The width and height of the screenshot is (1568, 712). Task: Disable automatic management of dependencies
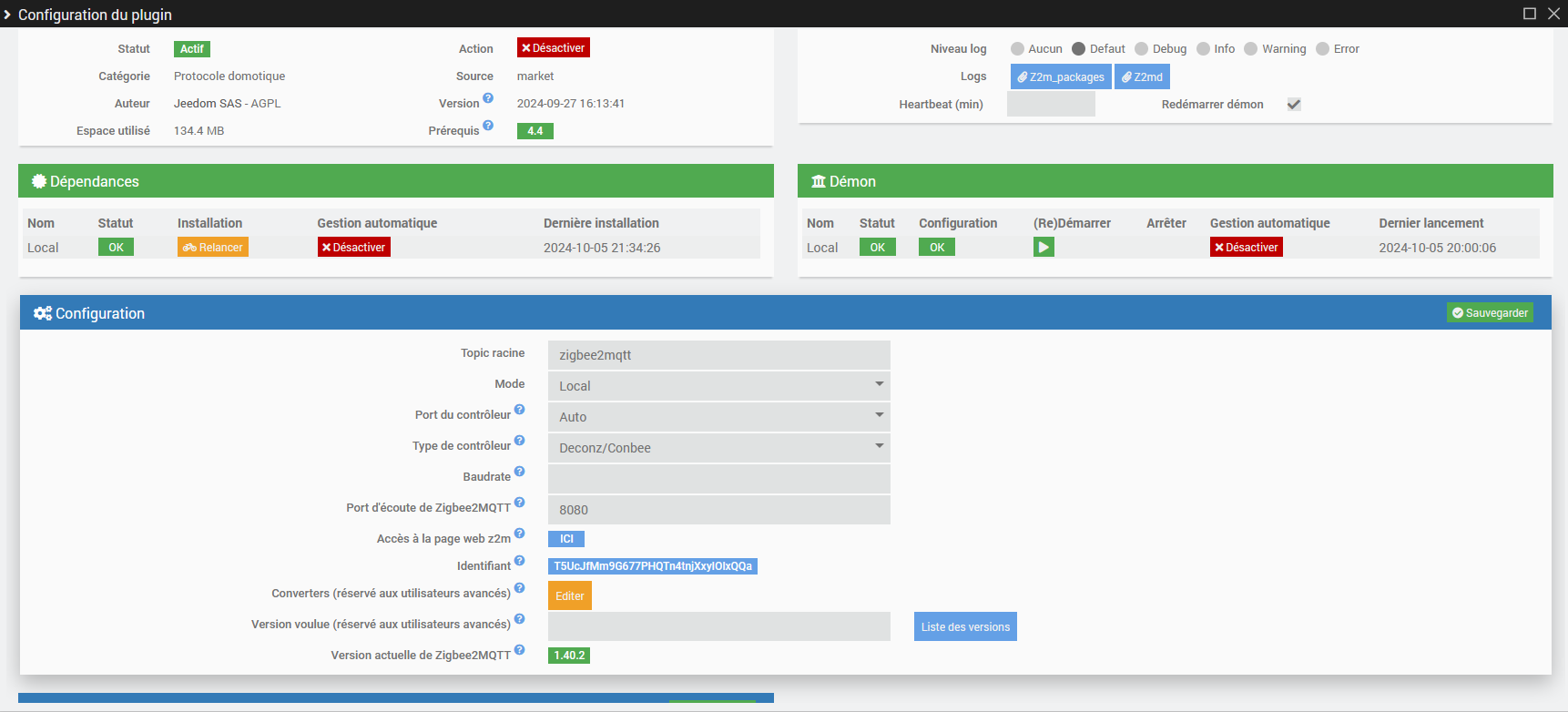pyautogui.click(x=354, y=247)
